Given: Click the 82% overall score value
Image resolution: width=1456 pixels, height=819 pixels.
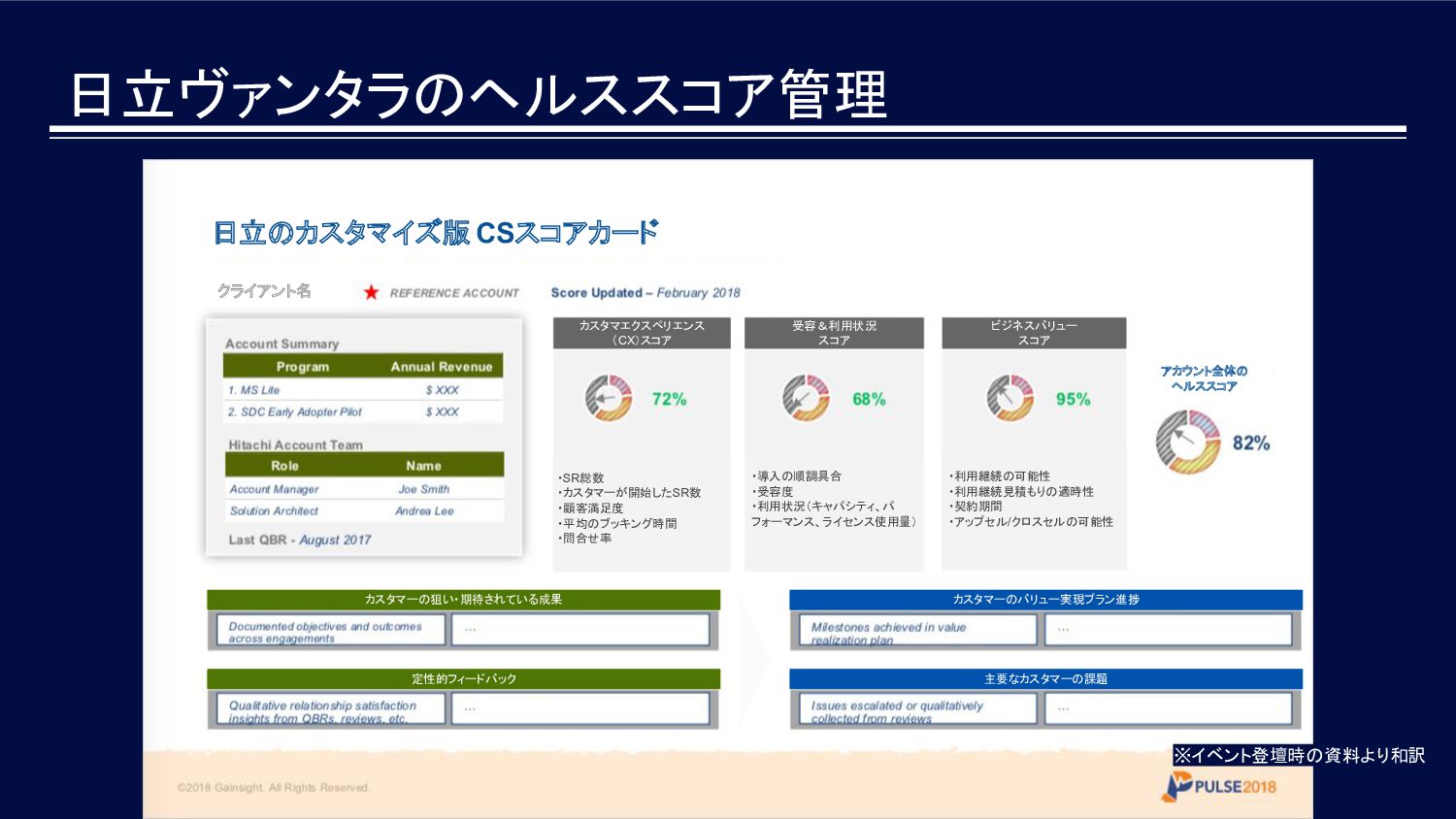Looking at the screenshot, I should pyautogui.click(x=1251, y=443).
